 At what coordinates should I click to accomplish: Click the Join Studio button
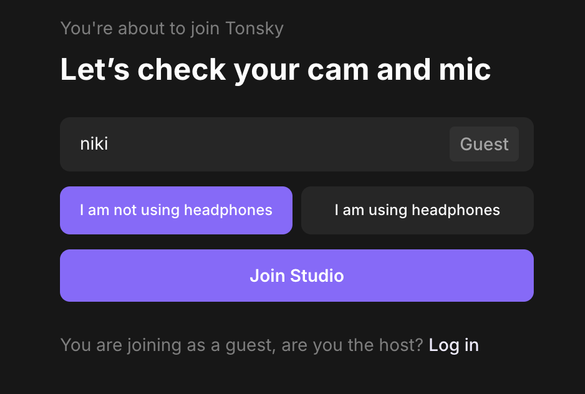[x=297, y=276]
